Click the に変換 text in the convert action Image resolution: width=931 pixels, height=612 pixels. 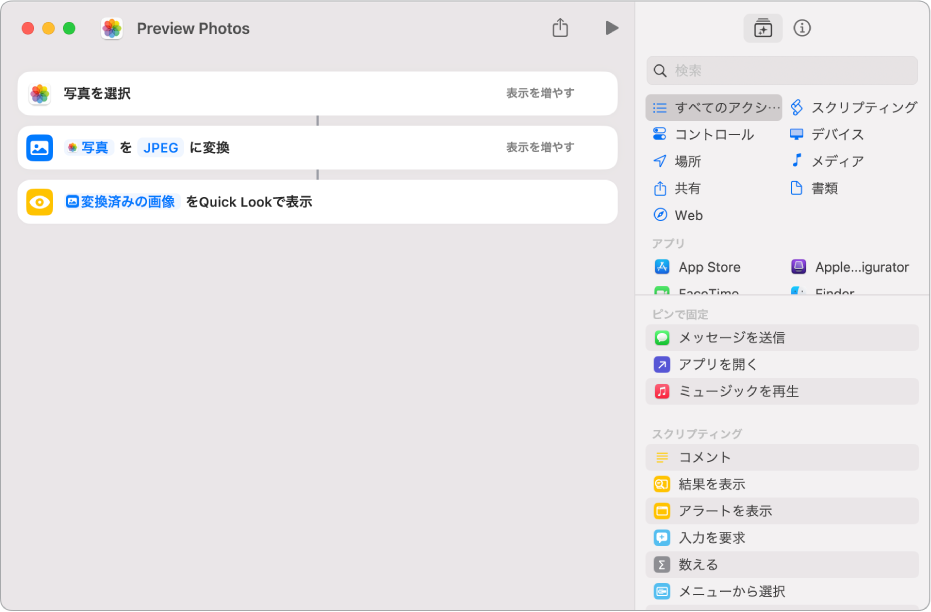tap(210, 148)
